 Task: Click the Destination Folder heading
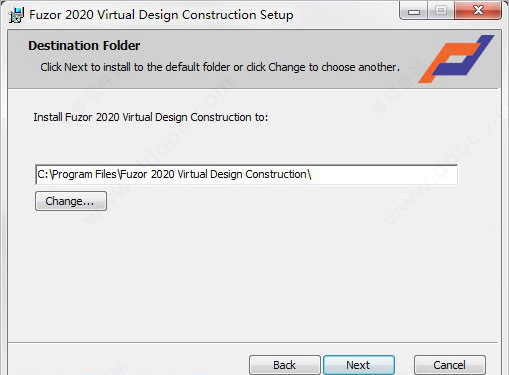[84, 46]
